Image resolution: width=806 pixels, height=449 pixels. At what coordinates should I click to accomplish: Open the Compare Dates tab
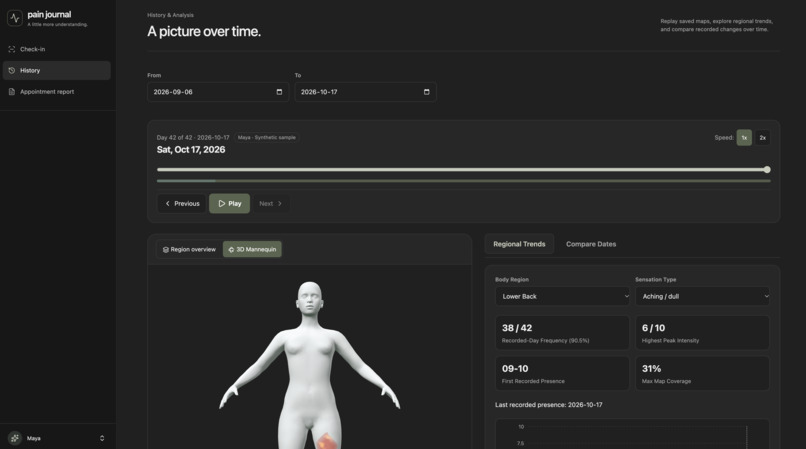[591, 244]
